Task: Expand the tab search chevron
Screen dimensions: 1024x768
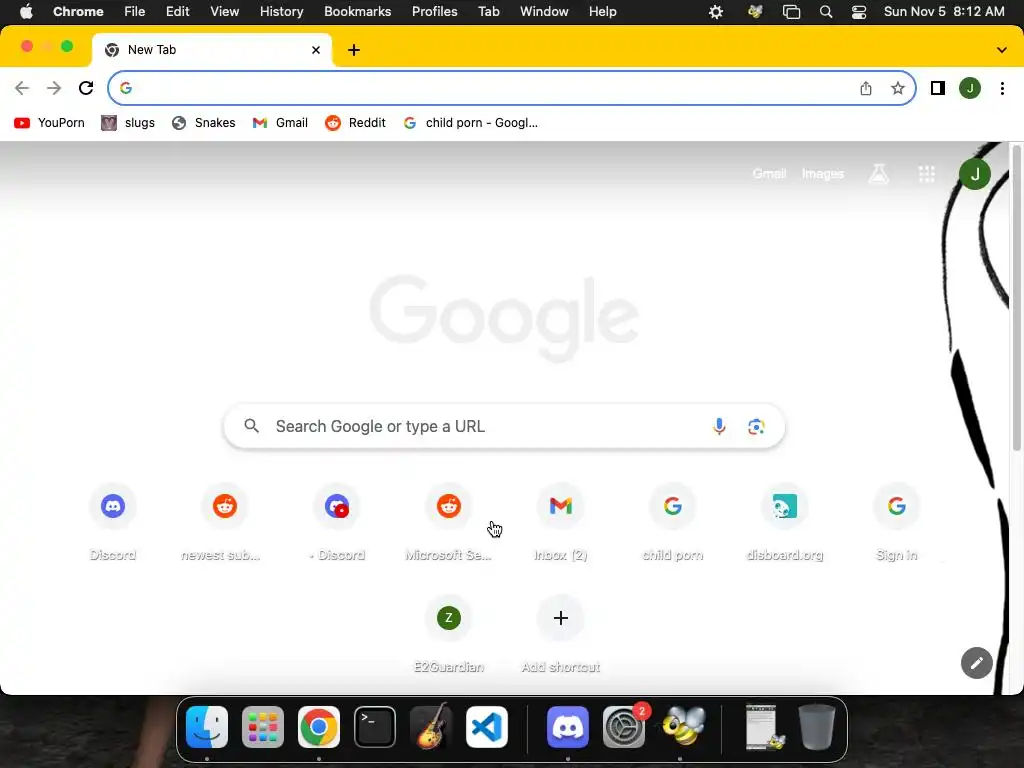Action: [x=1001, y=50]
